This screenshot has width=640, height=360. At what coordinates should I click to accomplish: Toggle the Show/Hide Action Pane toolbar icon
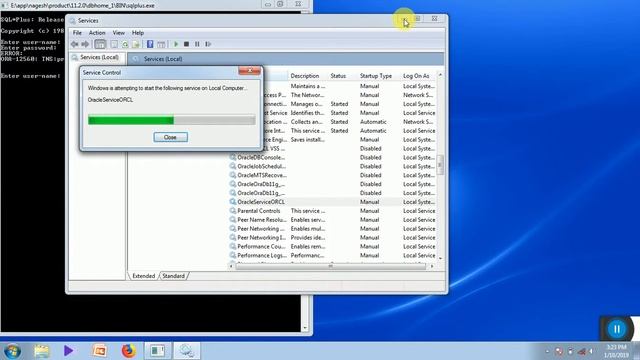point(161,44)
